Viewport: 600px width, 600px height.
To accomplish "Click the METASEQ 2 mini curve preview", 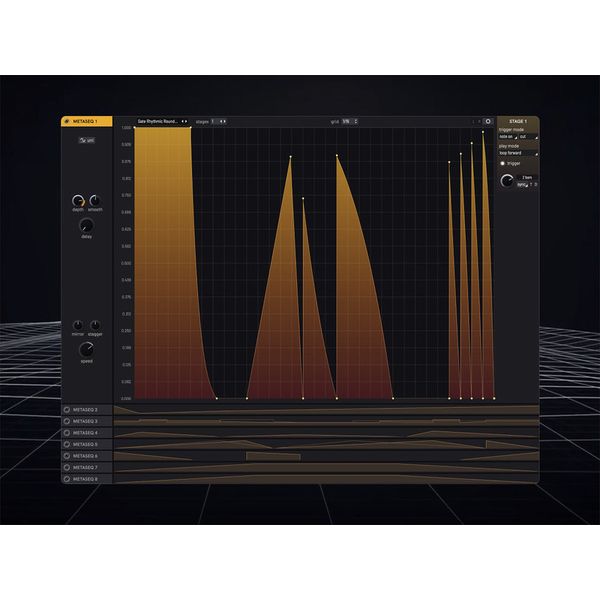I will click(x=326, y=409).
